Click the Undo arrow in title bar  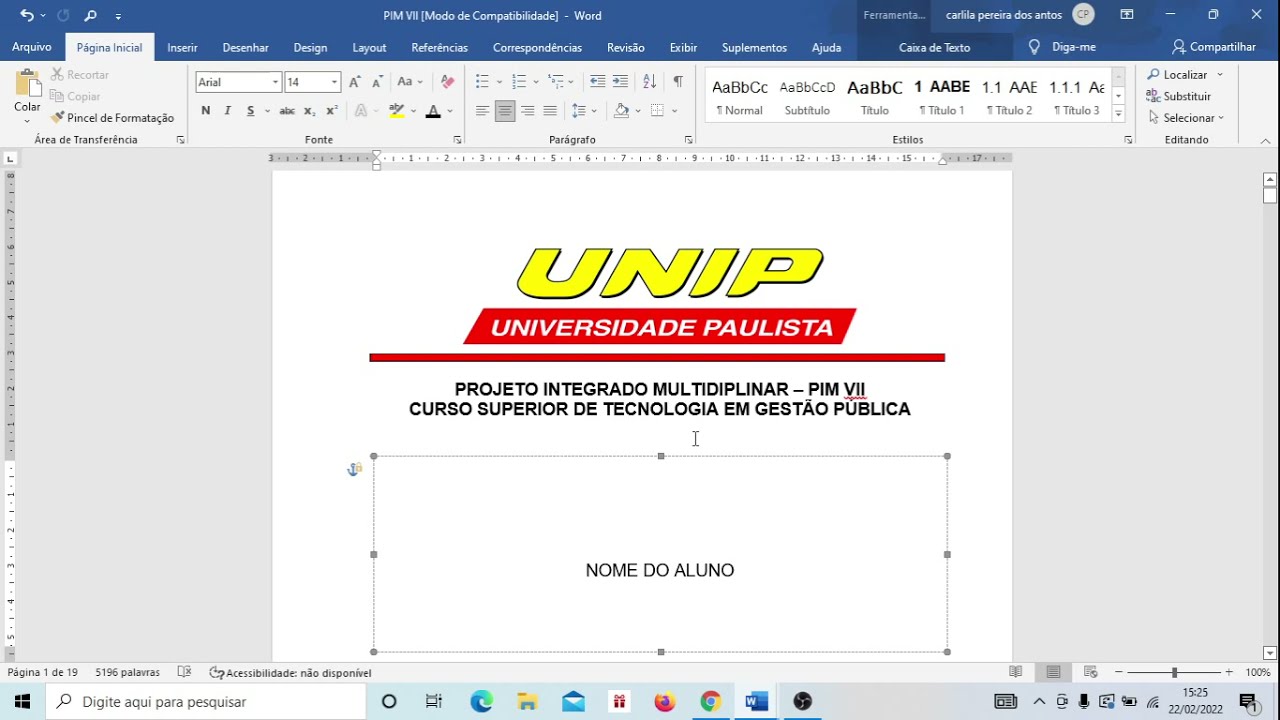(x=25, y=15)
